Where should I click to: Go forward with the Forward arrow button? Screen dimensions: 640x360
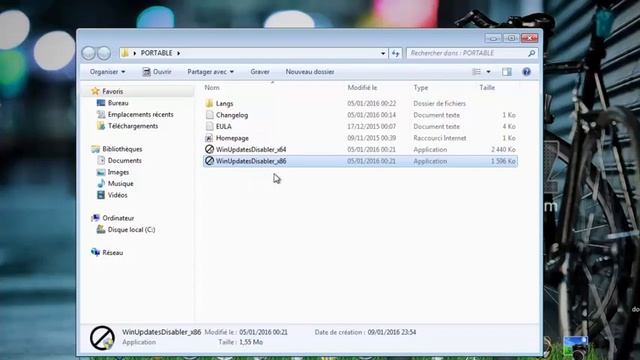[104, 53]
